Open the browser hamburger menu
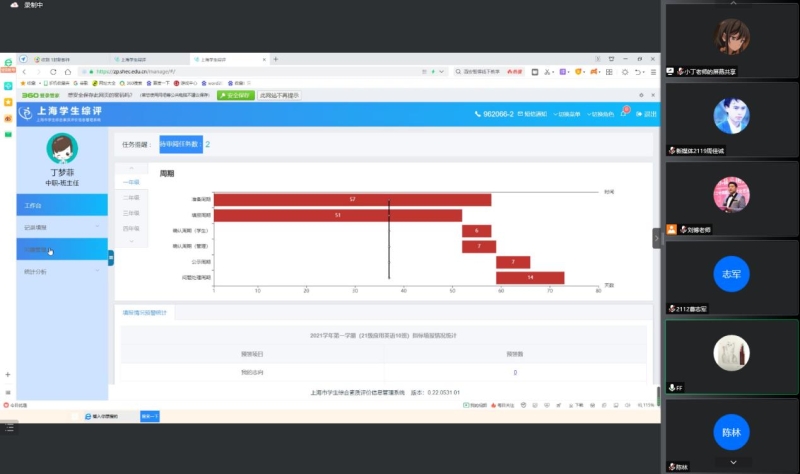The width and height of the screenshot is (800, 474). pyautogui.click(x=653, y=72)
